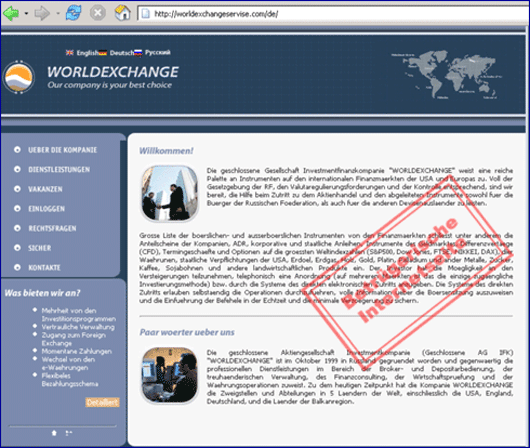The height and width of the screenshot is (448, 530).
Task: Click the Russian flag icon
Action: [x=138, y=52]
